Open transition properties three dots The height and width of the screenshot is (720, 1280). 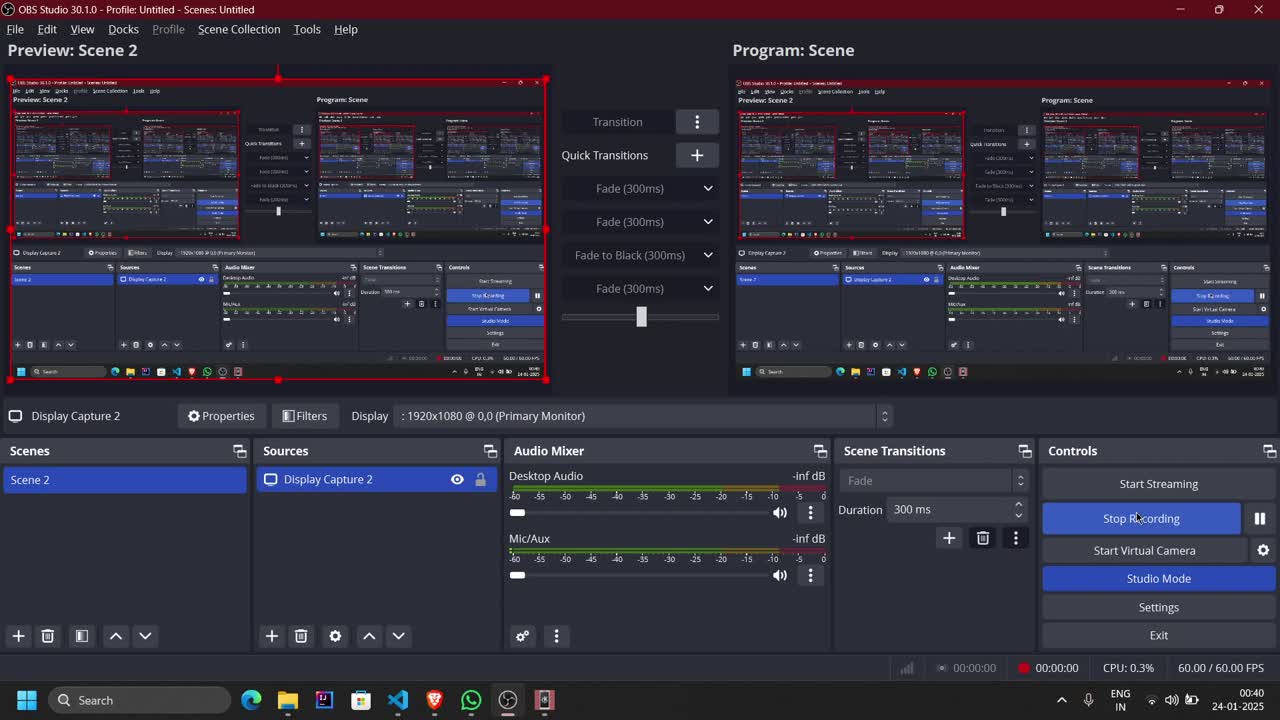(1016, 538)
